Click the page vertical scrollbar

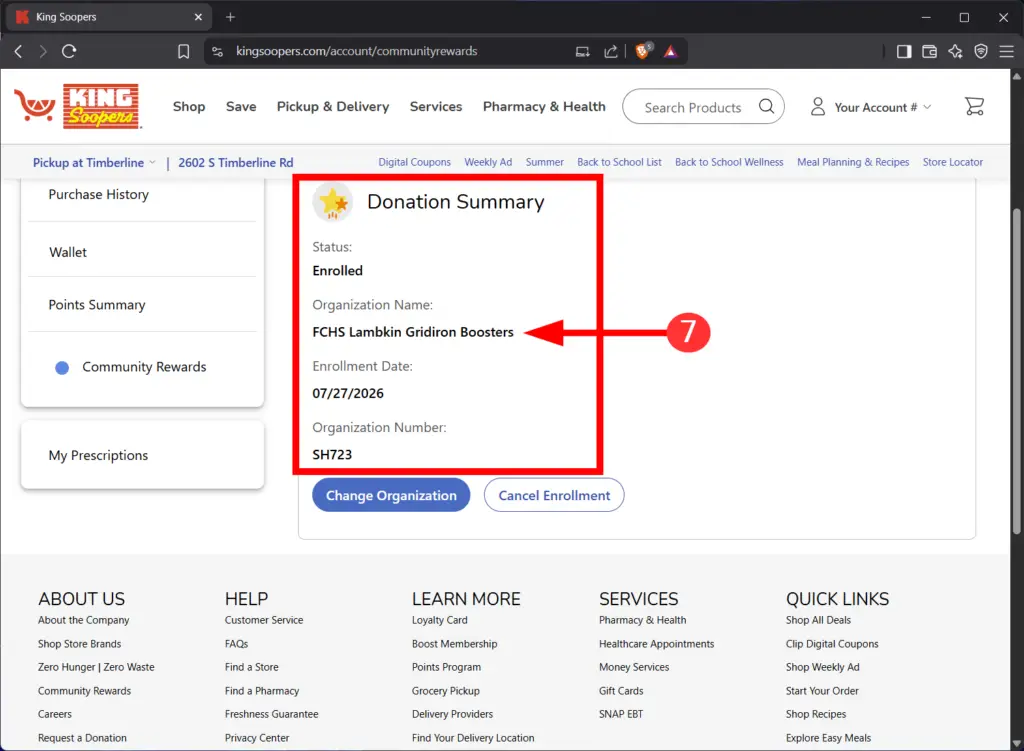tap(1017, 371)
